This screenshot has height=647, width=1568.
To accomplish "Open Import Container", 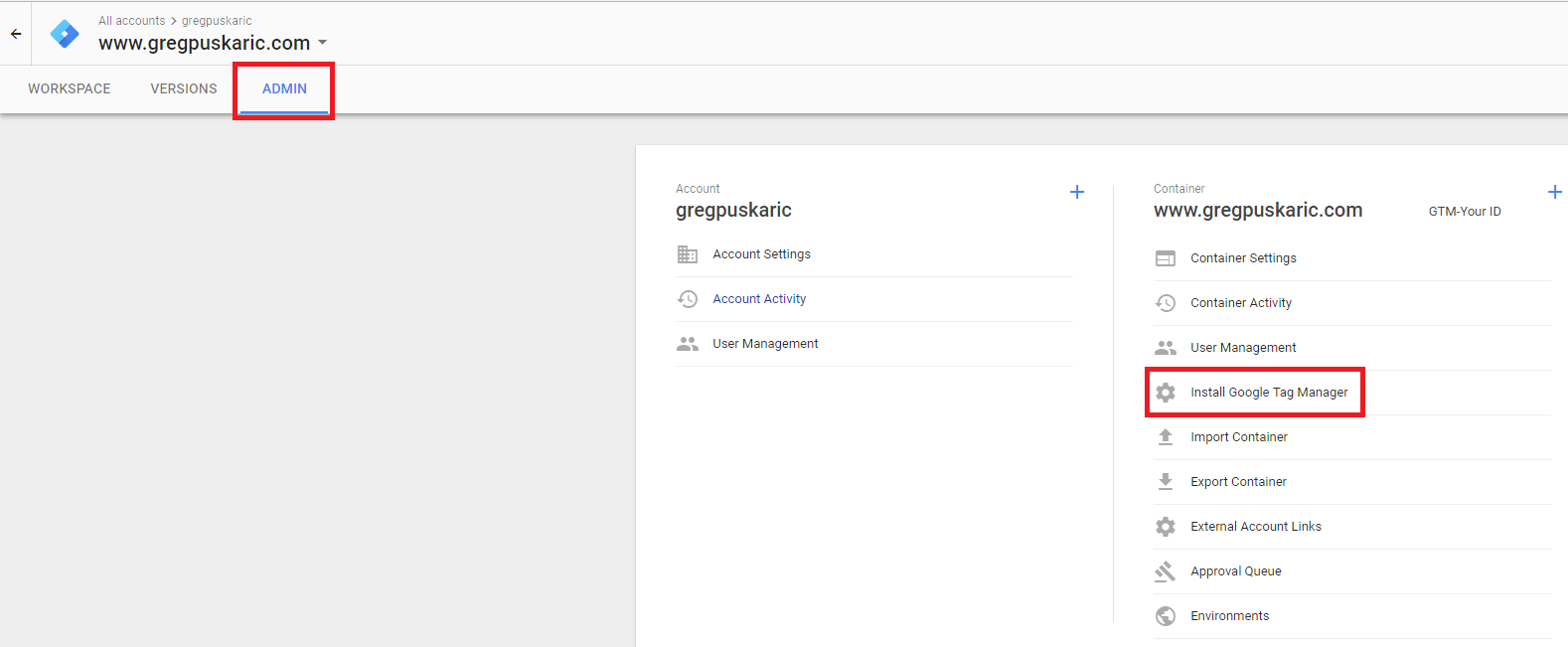I will tap(1239, 437).
